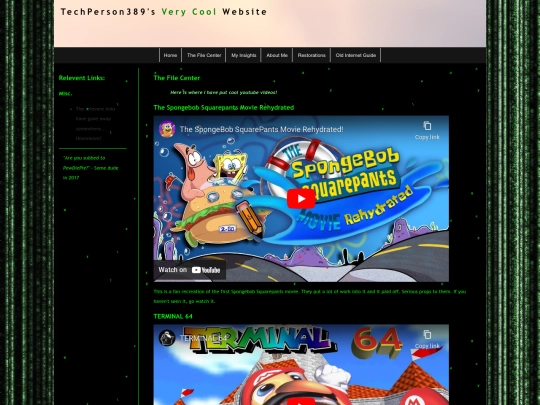Switch to the Restorations tab

pos(311,55)
